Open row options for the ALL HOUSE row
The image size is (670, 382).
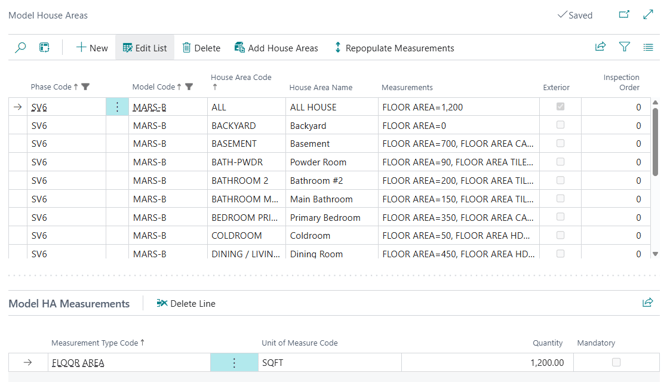[117, 107]
